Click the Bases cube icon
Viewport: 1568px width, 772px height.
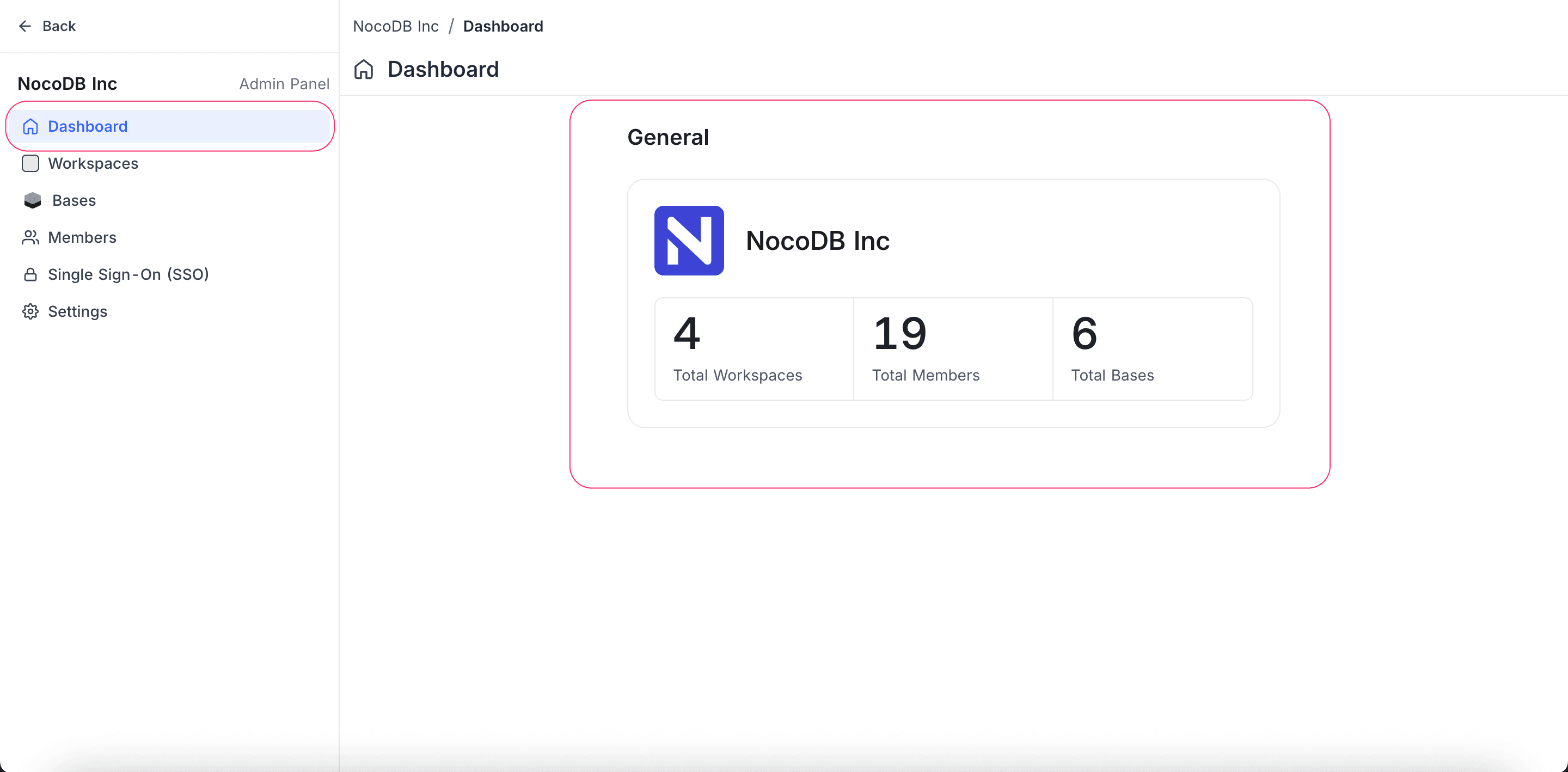[32, 200]
